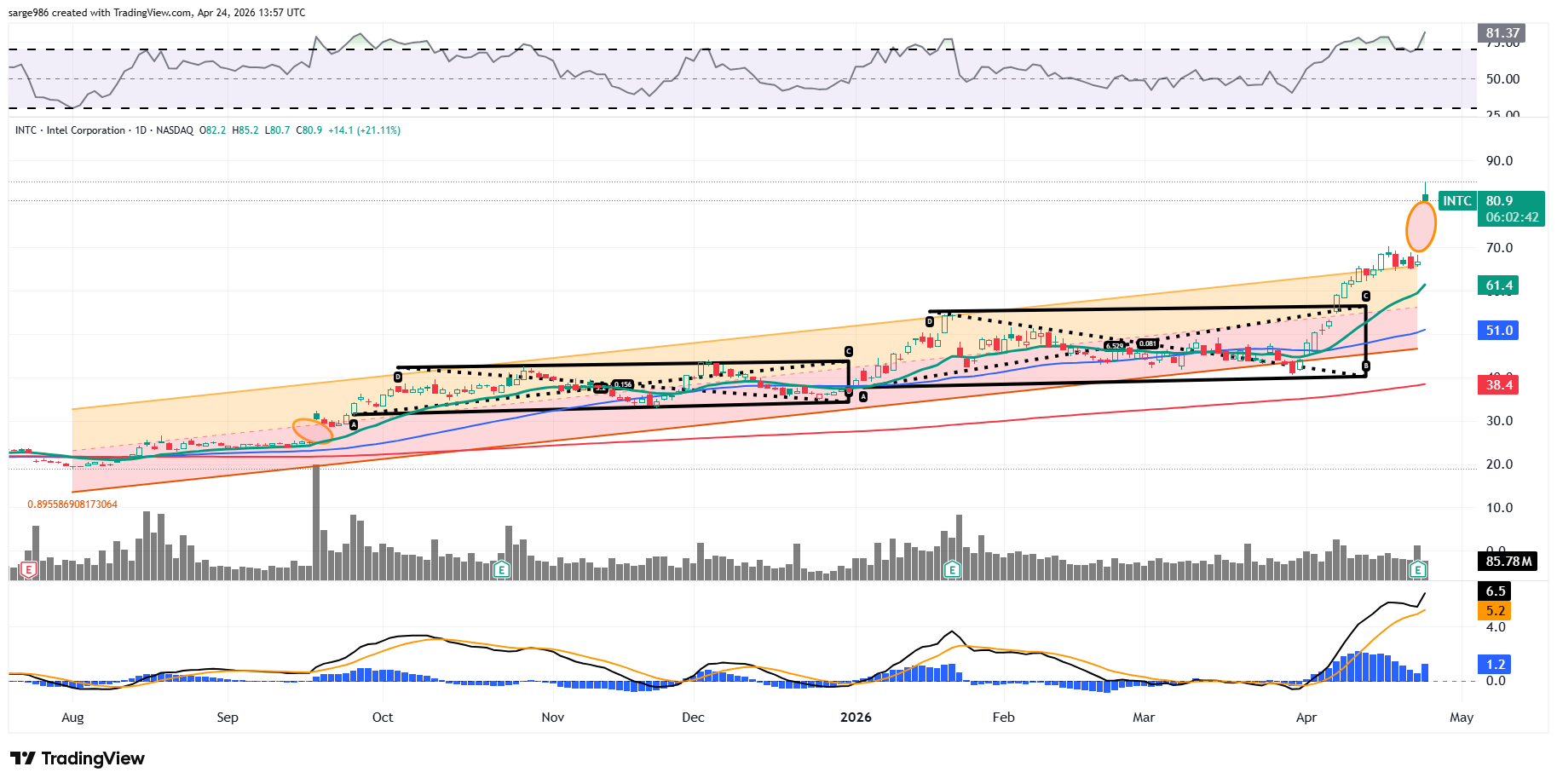Viewport: 1557px width, 784px height.
Task: Click the earnings E marker in late January
Action: tap(952, 569)
